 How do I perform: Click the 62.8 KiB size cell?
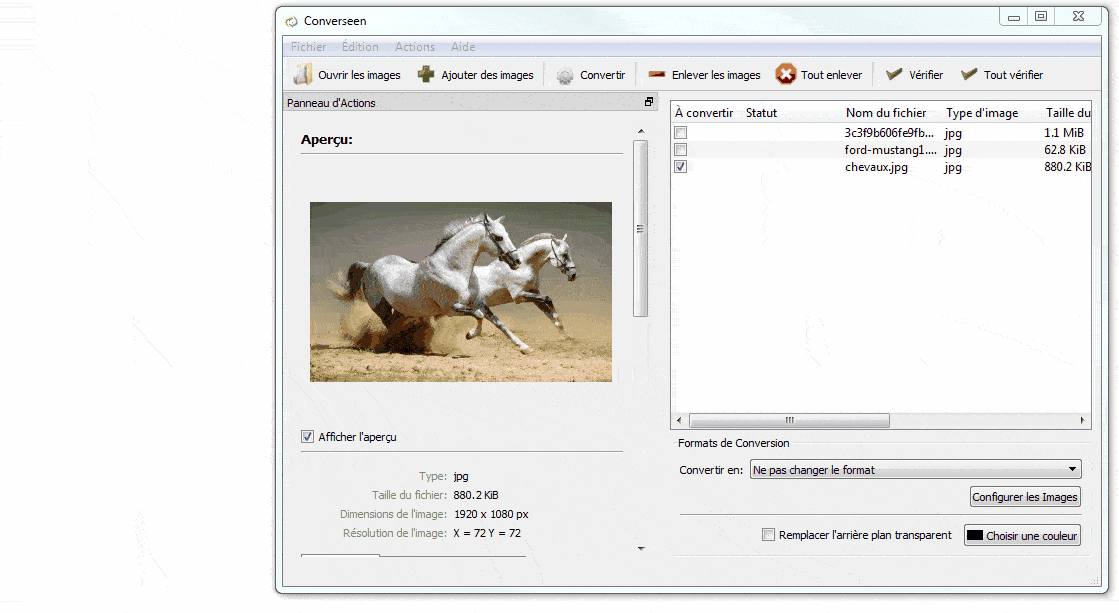pos(1065,150)
